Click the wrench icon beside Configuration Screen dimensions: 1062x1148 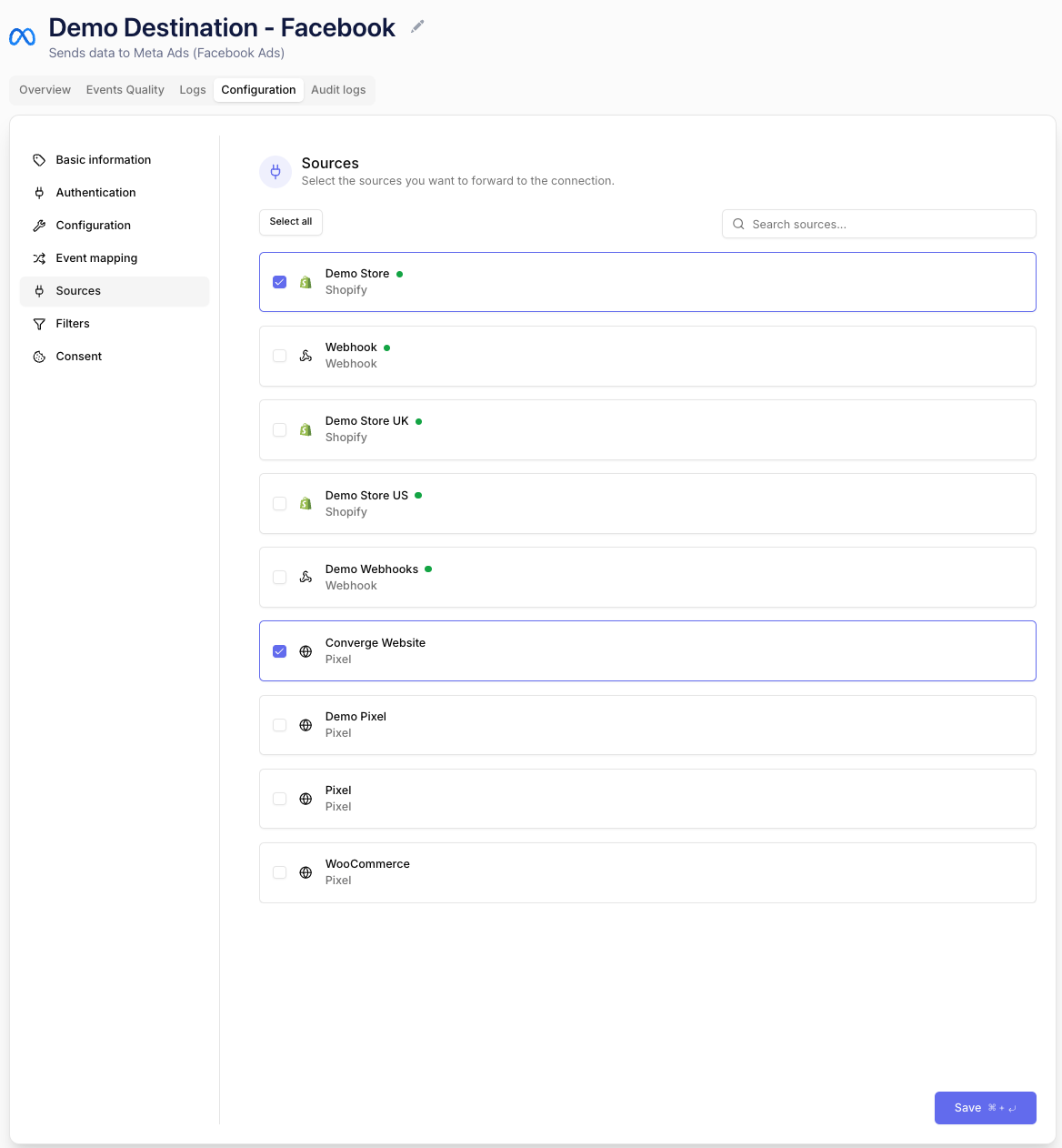[x=39, y=226]
